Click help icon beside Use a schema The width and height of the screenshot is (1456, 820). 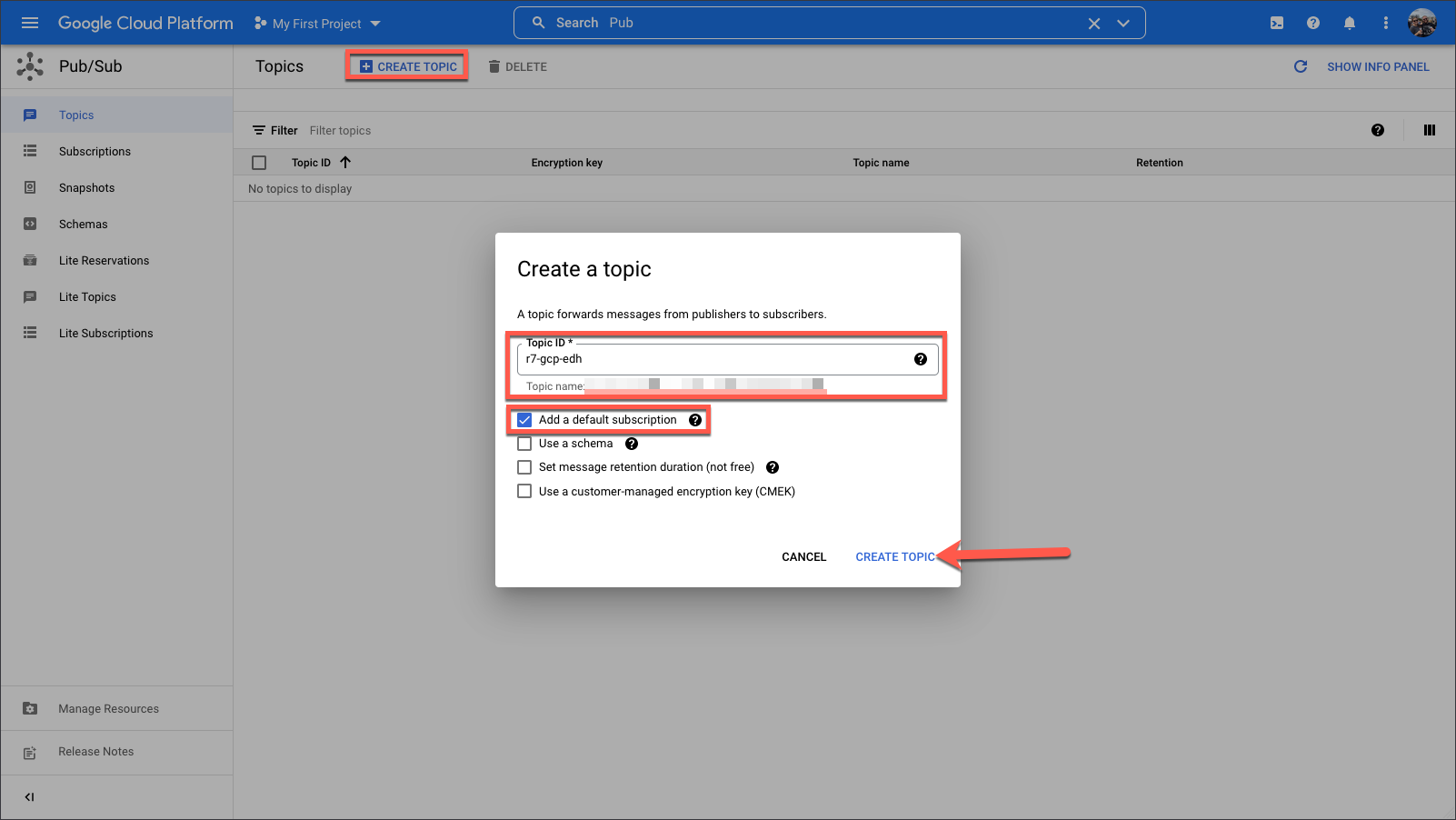(632, 444)
